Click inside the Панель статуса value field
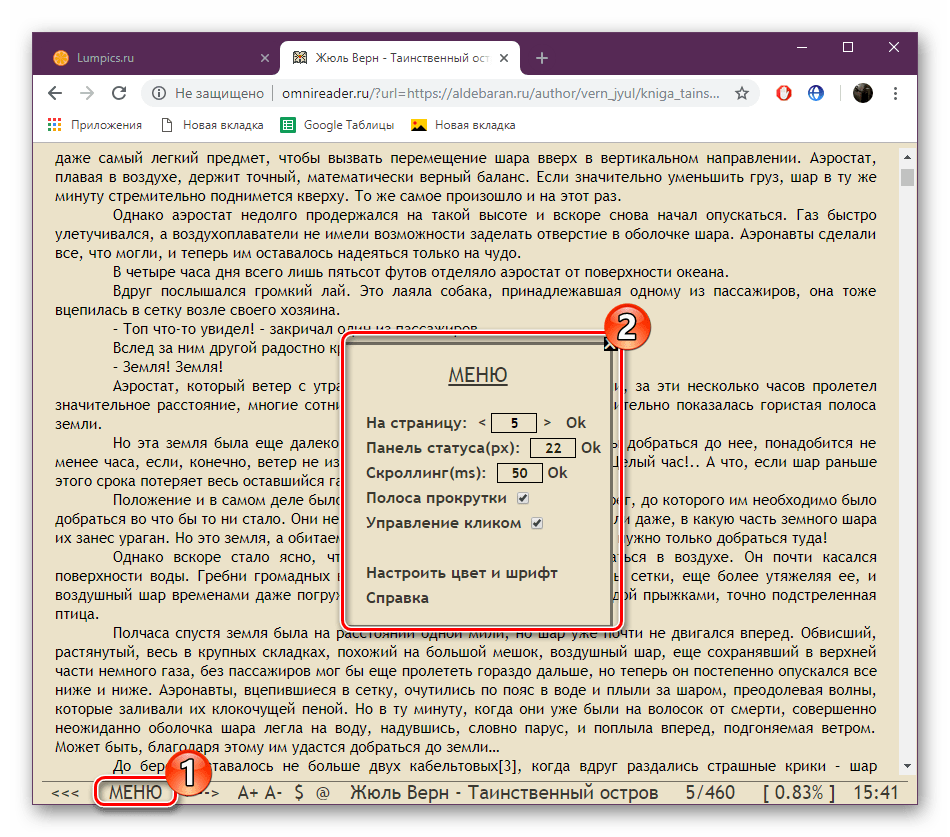 552,447
